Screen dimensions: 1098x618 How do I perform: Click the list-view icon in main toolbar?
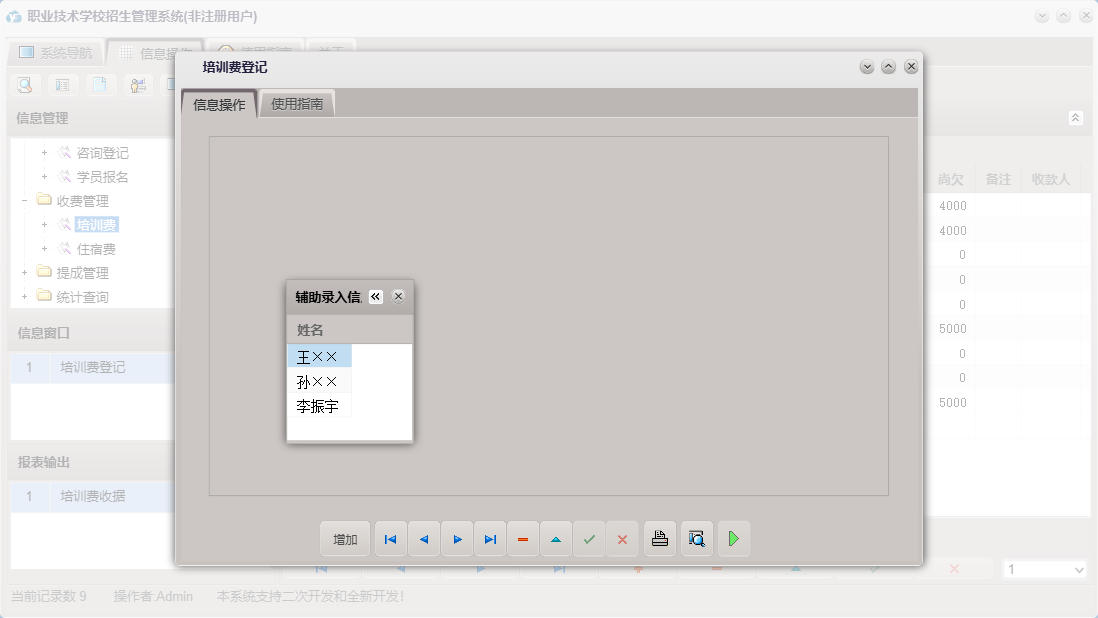(x=62, y=85)
